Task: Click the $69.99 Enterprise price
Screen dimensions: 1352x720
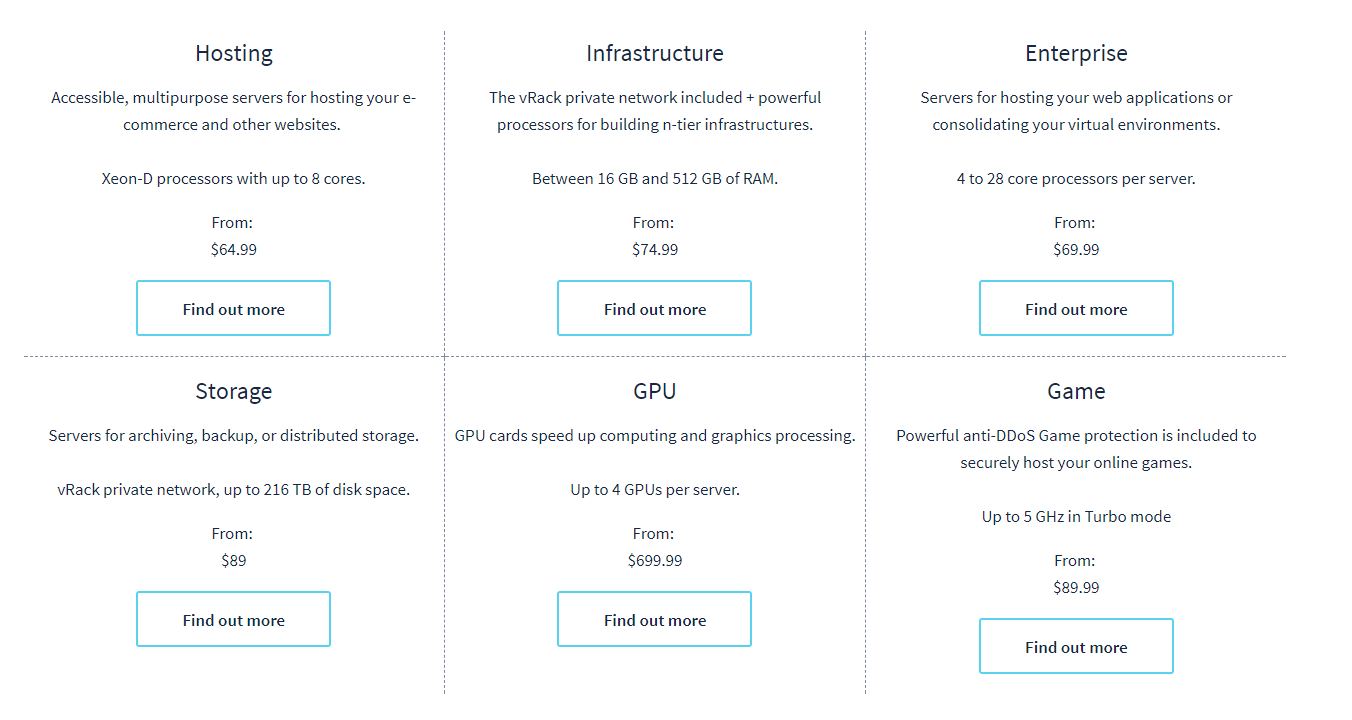Action: tap(1076, 250)
